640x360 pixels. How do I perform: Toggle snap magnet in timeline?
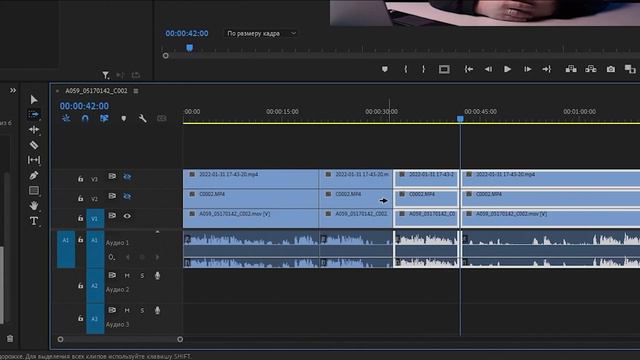[85, 118]
